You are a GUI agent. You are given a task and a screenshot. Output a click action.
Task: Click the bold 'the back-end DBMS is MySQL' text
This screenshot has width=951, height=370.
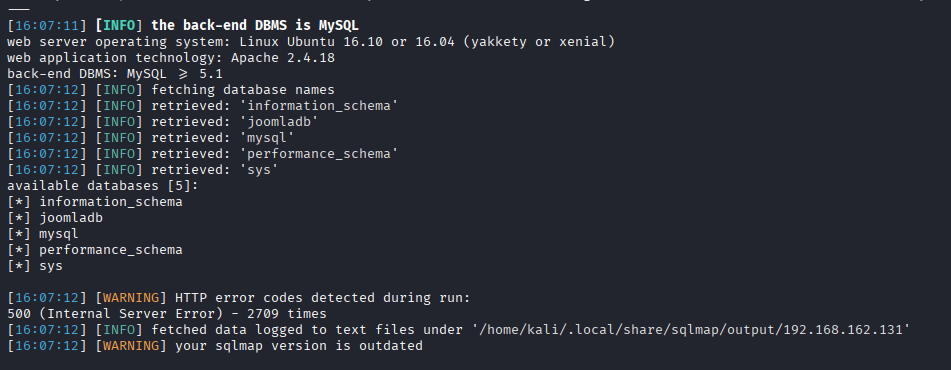[255, 26]
